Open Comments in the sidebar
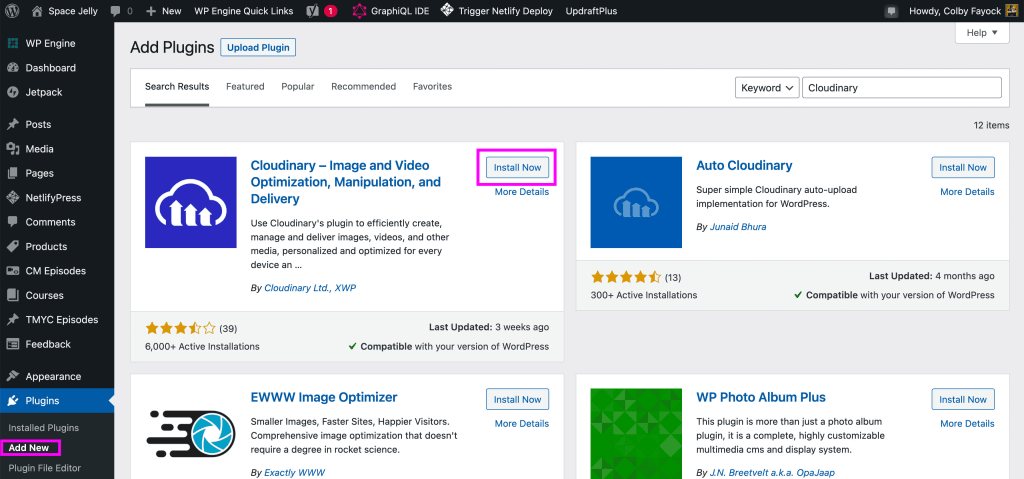1024x479 pixels. (50, 222)
